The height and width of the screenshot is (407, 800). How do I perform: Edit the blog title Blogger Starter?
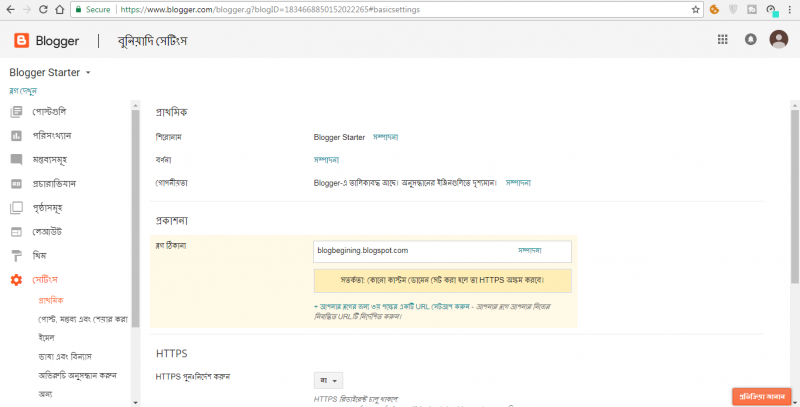(385, 137)
